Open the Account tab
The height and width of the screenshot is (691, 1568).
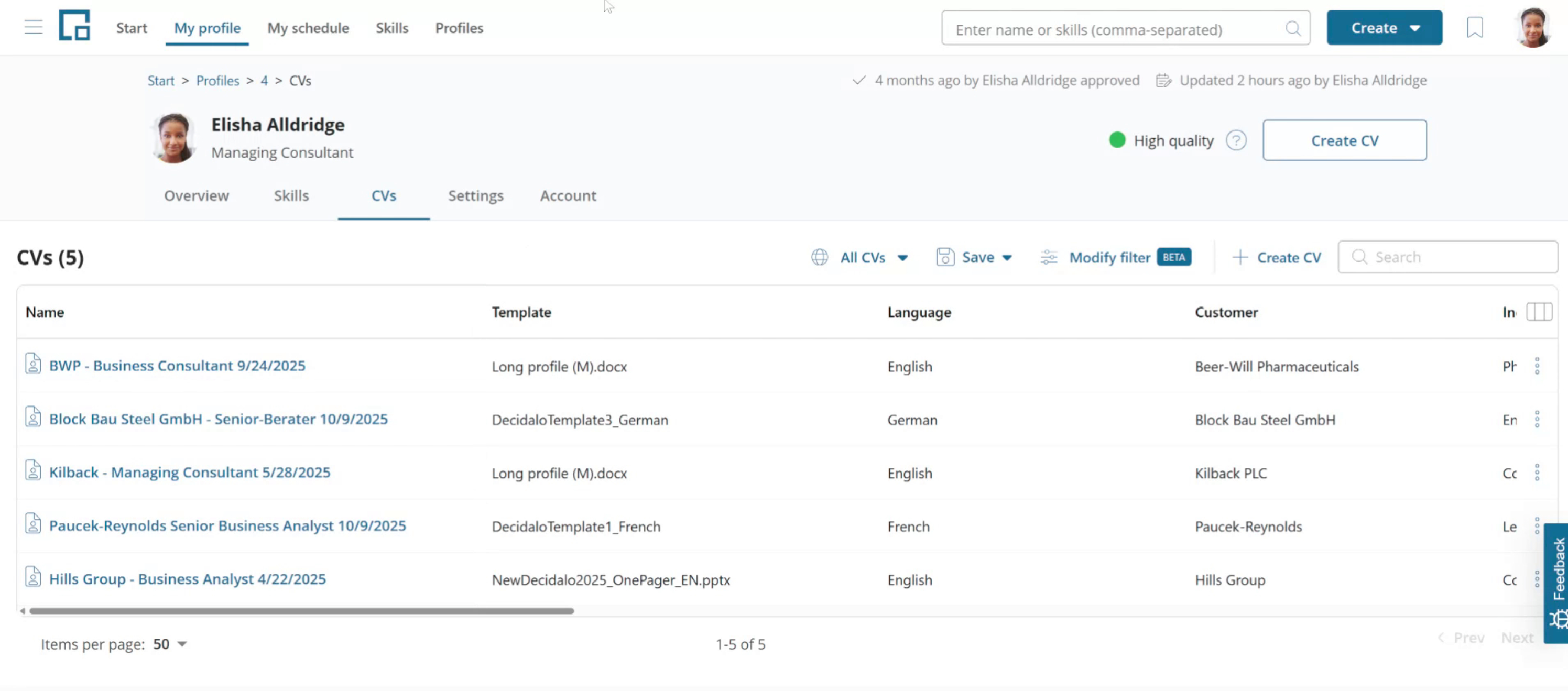568,196
